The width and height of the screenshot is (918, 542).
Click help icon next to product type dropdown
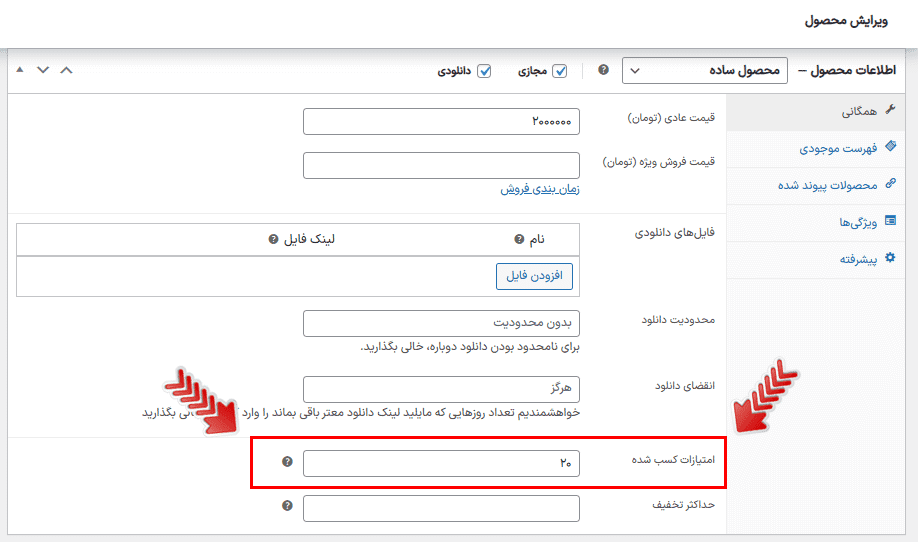(603, 70)
